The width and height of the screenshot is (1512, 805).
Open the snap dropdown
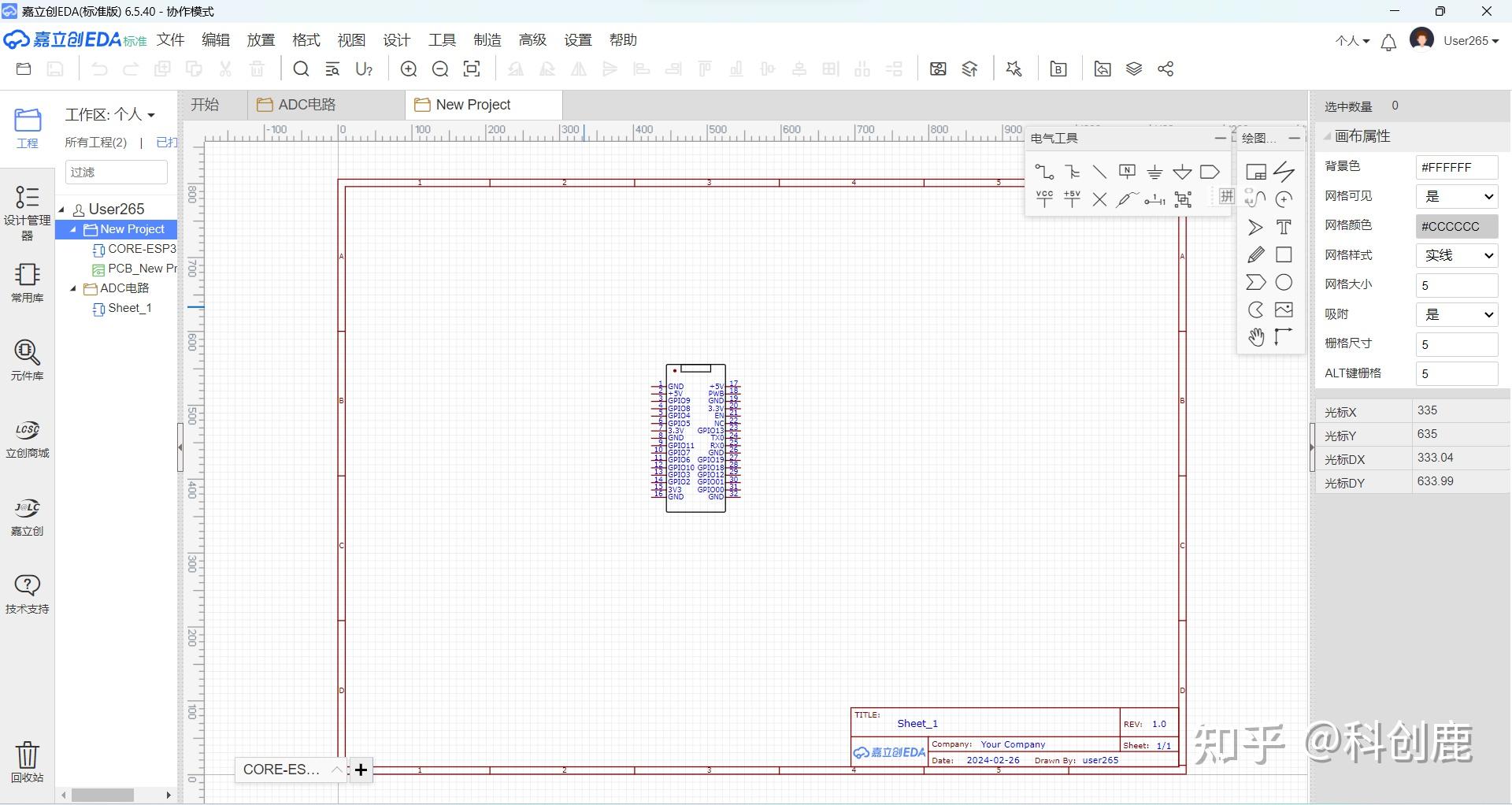coord(1457,314)
